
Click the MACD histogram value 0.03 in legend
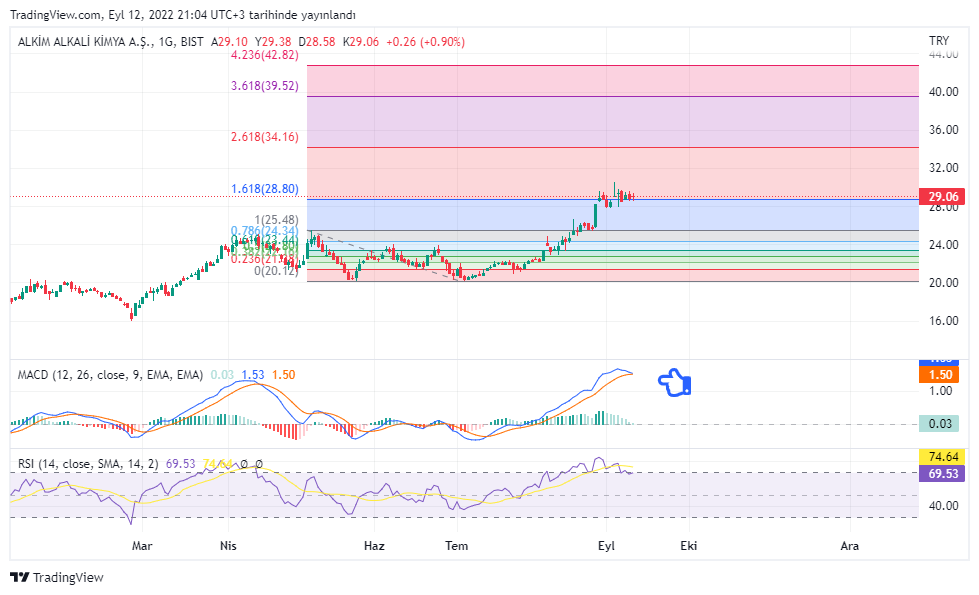point(222,375)
